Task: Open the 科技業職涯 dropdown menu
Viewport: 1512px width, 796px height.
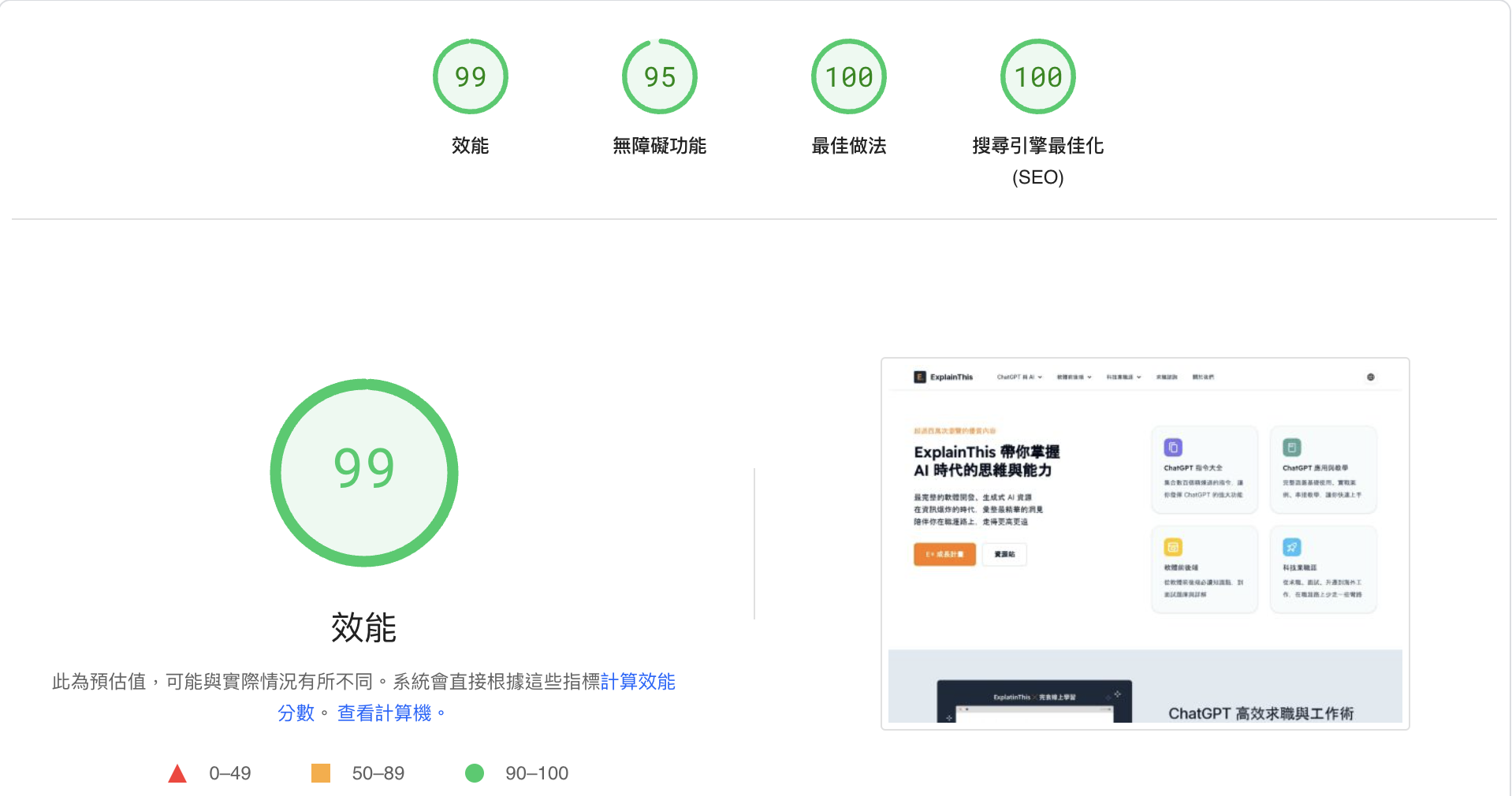Action: click(x=1123, y=377)
